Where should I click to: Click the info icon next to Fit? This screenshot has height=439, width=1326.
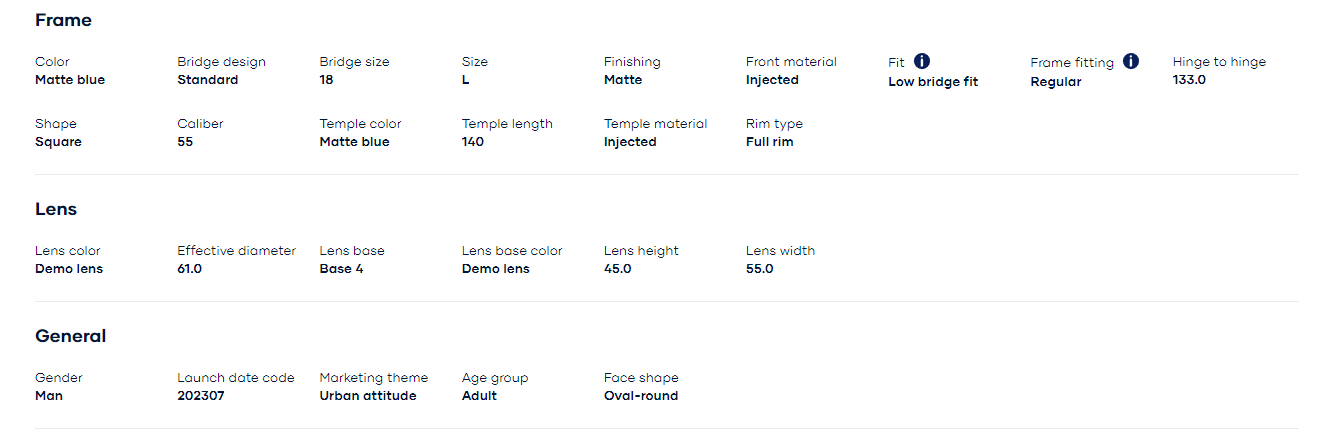[x=922, y=61]
